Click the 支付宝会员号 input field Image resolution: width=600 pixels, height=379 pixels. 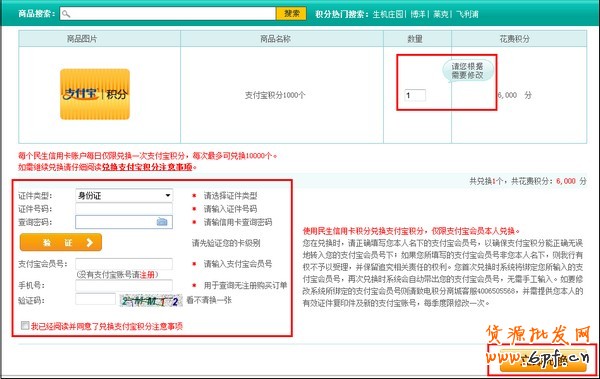coord(124,264)
